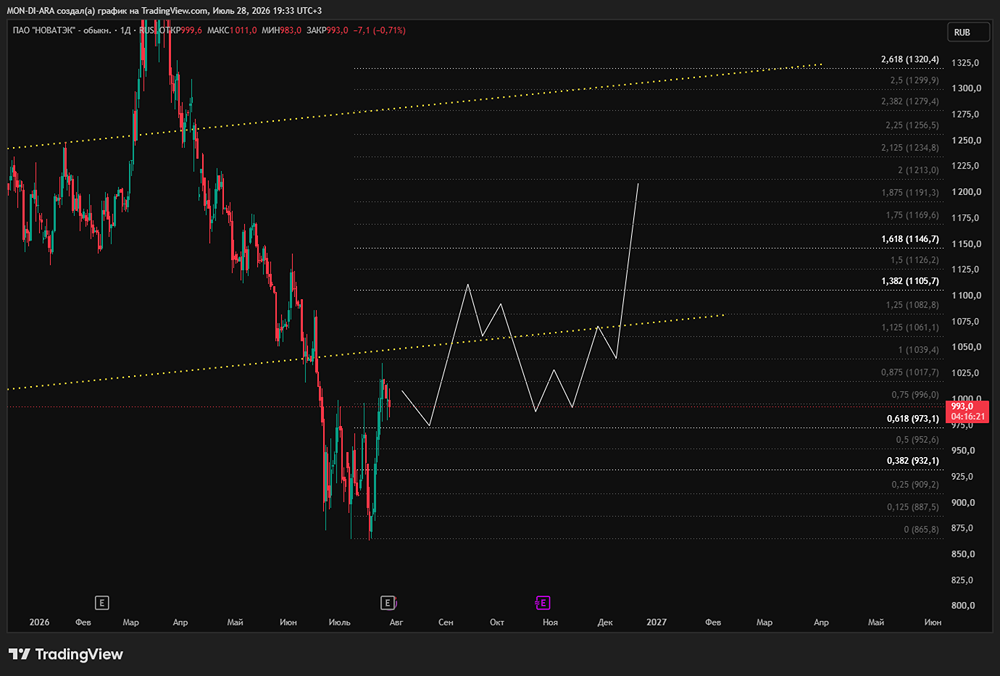This screenshot has width=1000, height=676.
Task: Click 1 325,0 on the price axis
Action: click(x=966, y=62)
